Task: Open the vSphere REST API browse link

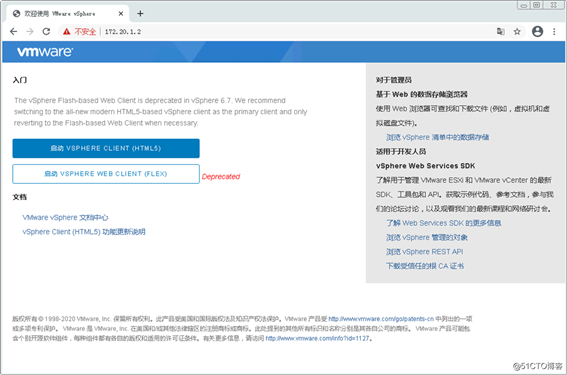Action: 425,252
